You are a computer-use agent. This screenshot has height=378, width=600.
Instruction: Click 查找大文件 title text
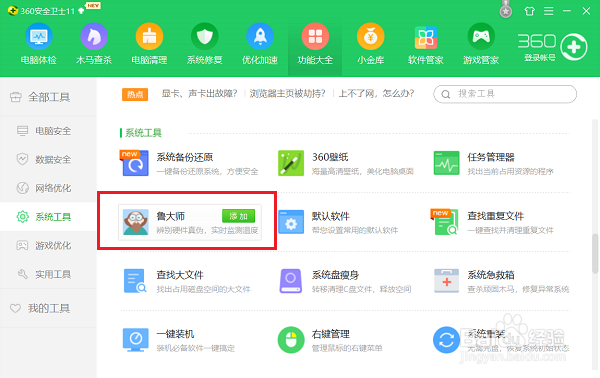(x=180, y=275)
